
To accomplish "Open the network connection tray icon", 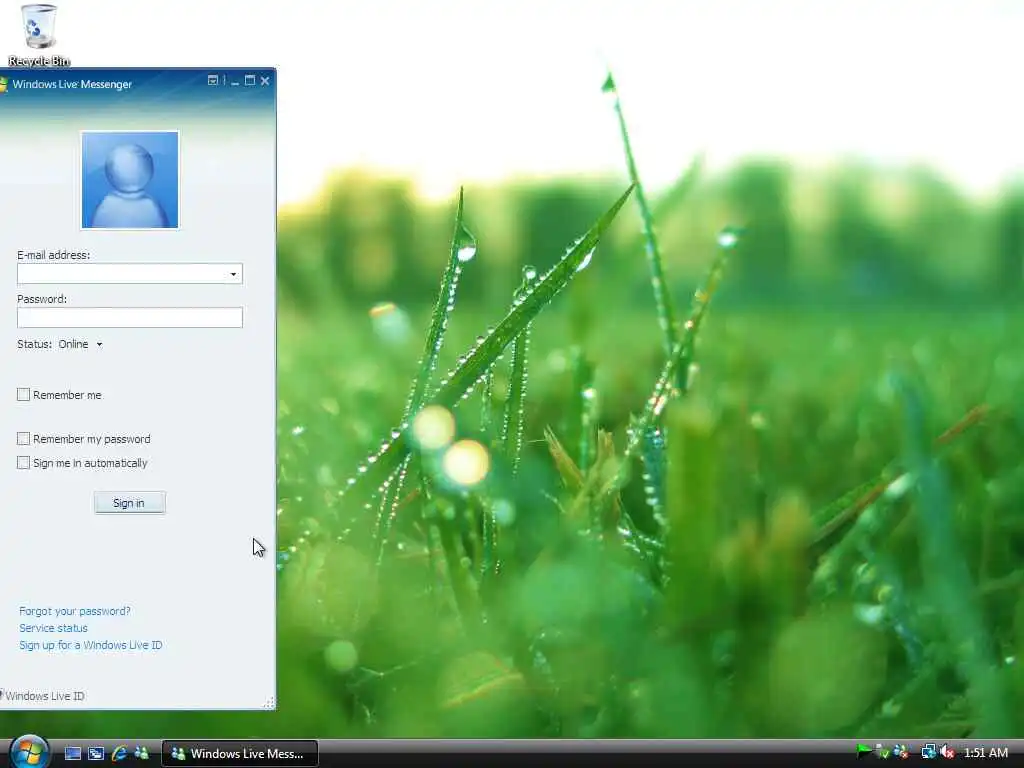I will pos(928,752).
